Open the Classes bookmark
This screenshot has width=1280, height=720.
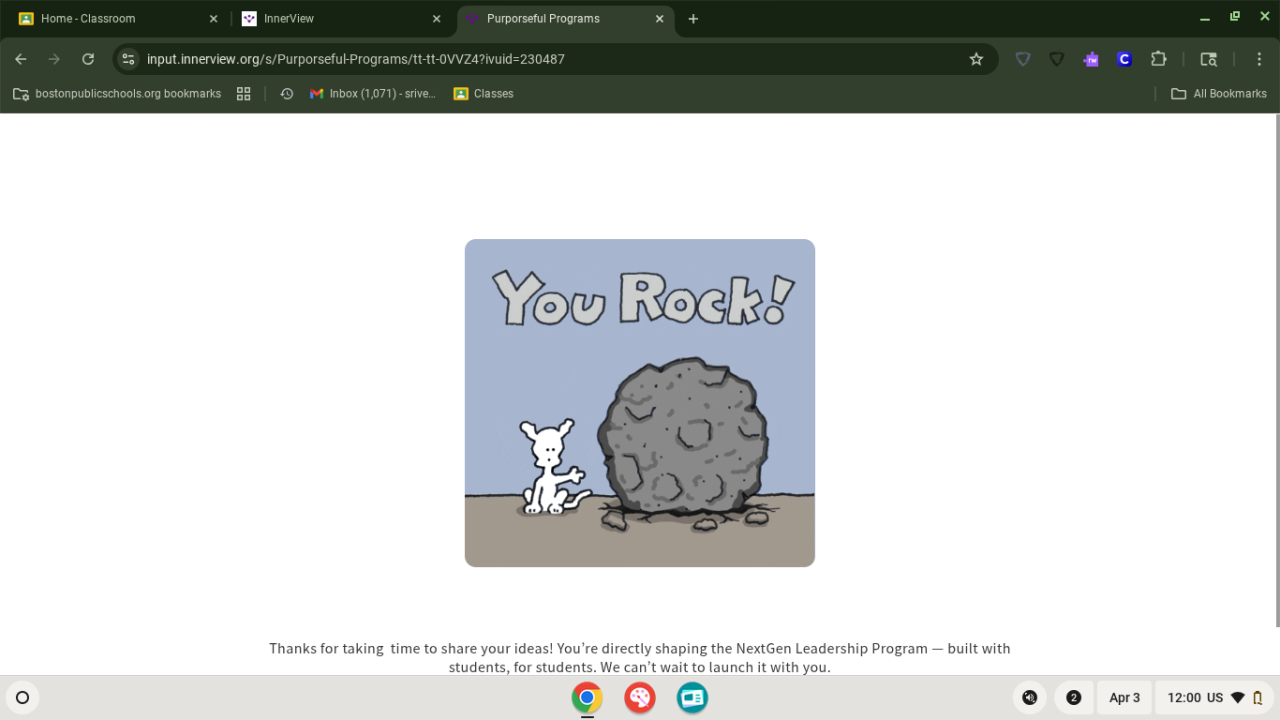click(483, 94)
